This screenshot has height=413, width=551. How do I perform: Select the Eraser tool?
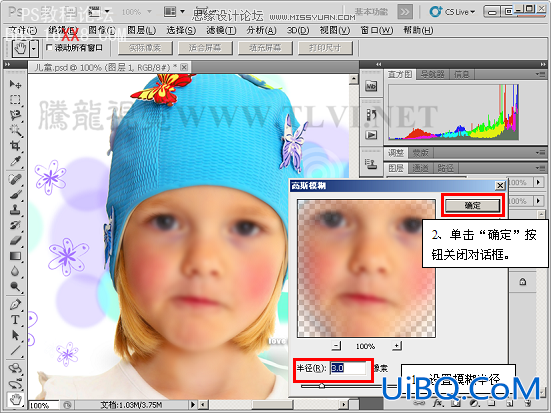15,241
